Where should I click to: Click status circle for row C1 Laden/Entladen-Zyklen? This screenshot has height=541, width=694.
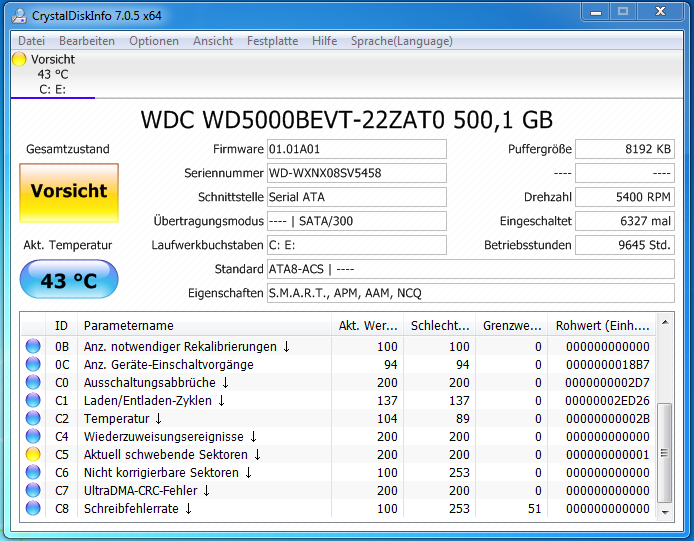click(x=33, y=400)
